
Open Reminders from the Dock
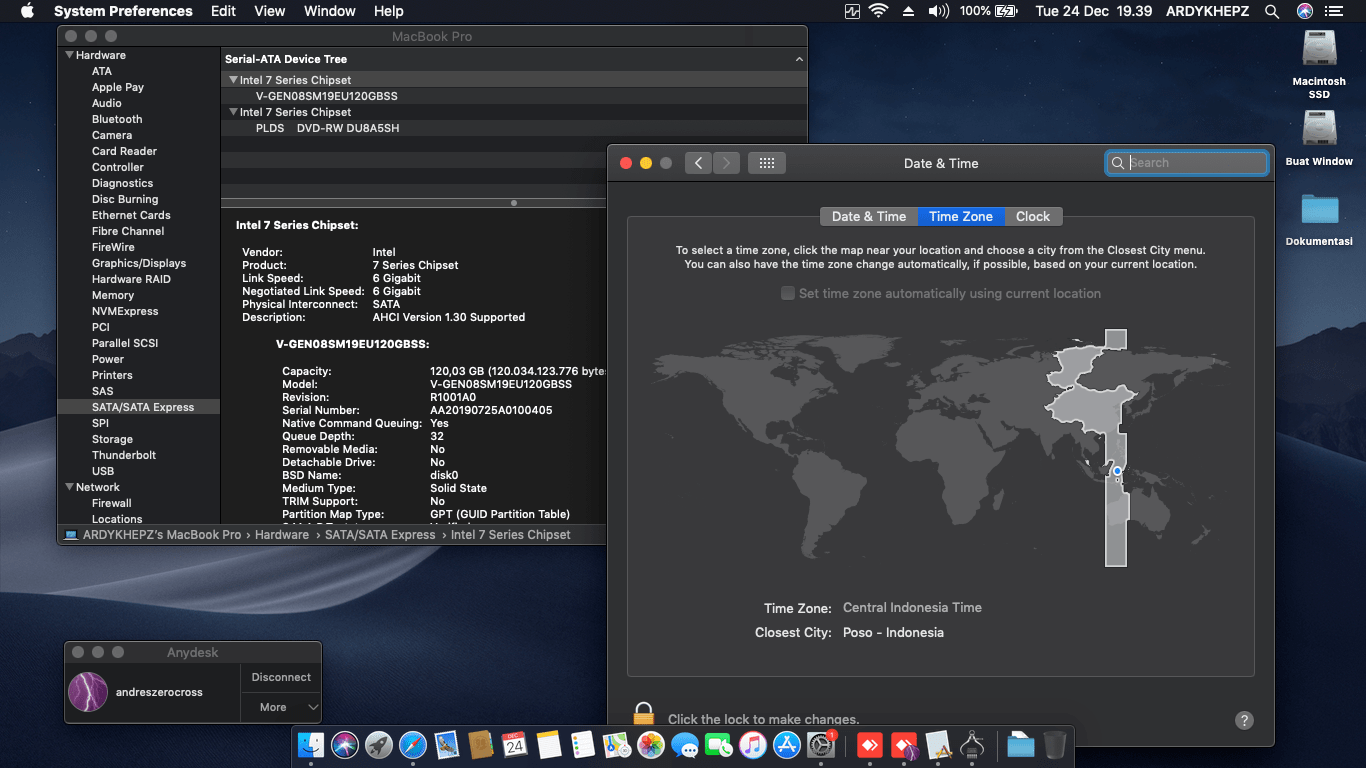pyautogui.click(x=582, y=745)
